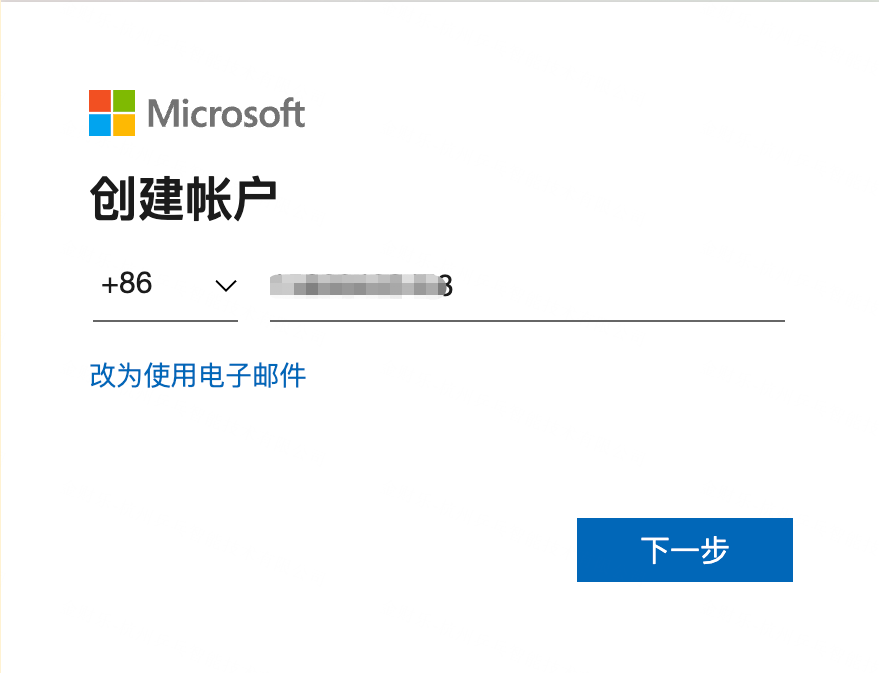
Task: Select the 创建帐户 heading text
Action: pos(183,198)
